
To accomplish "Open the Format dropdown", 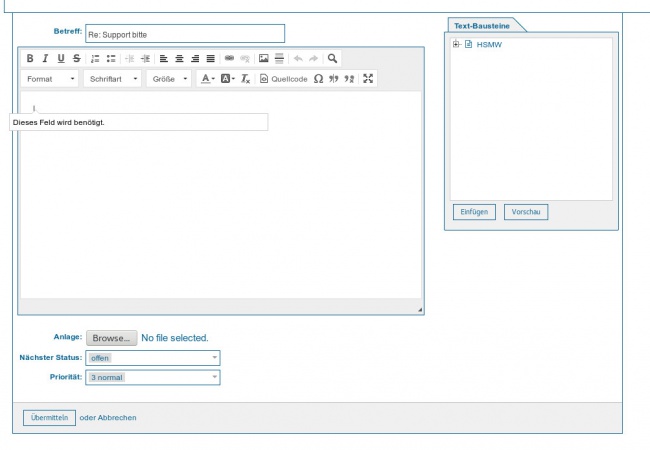I will tap(51, 79).
